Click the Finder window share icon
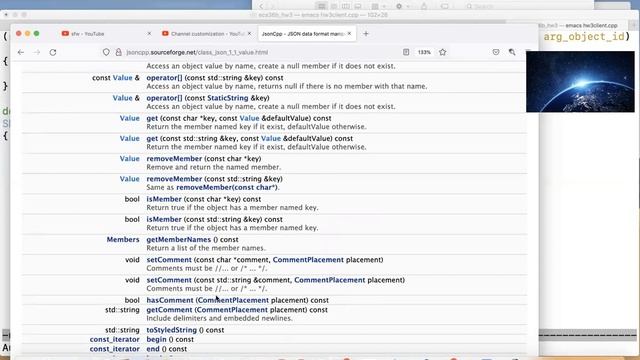Viewport: 640px width, 360px height. [424, 6]
